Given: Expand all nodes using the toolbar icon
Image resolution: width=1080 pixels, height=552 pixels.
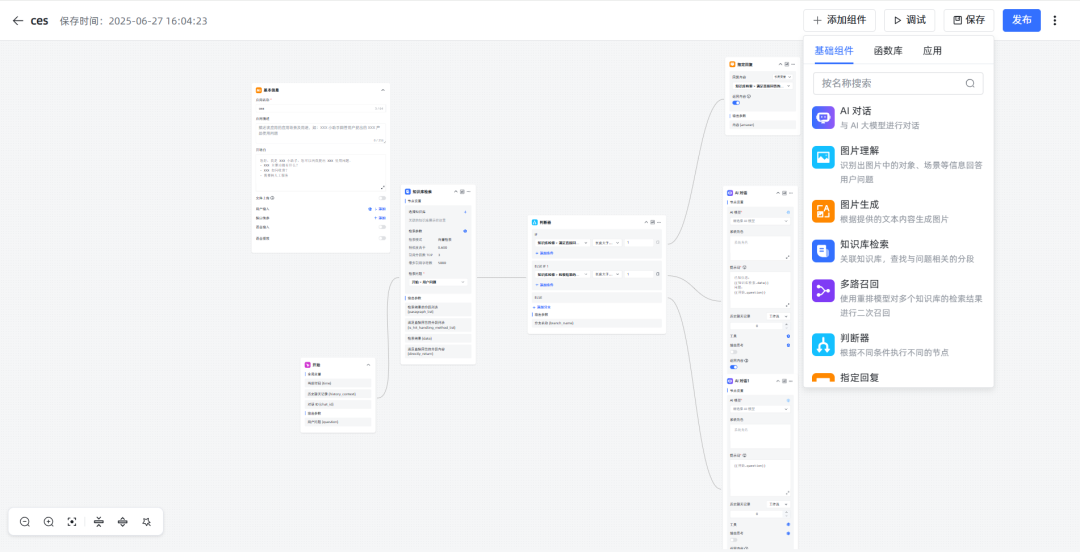Looking at the screenshot, I should pyautogui.click(x=122, y=522).
